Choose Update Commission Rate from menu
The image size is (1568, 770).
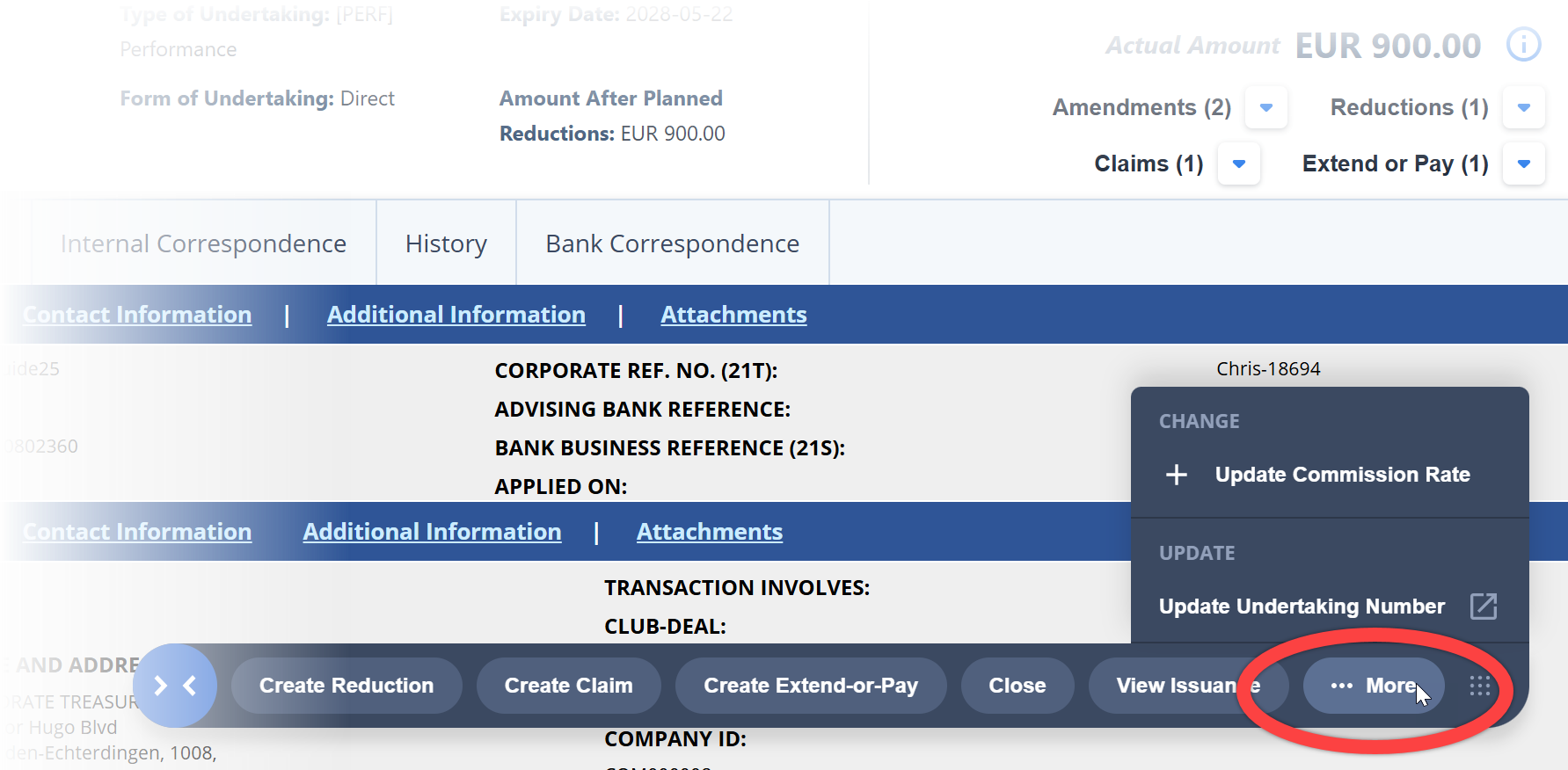(x=1342, y=475)
